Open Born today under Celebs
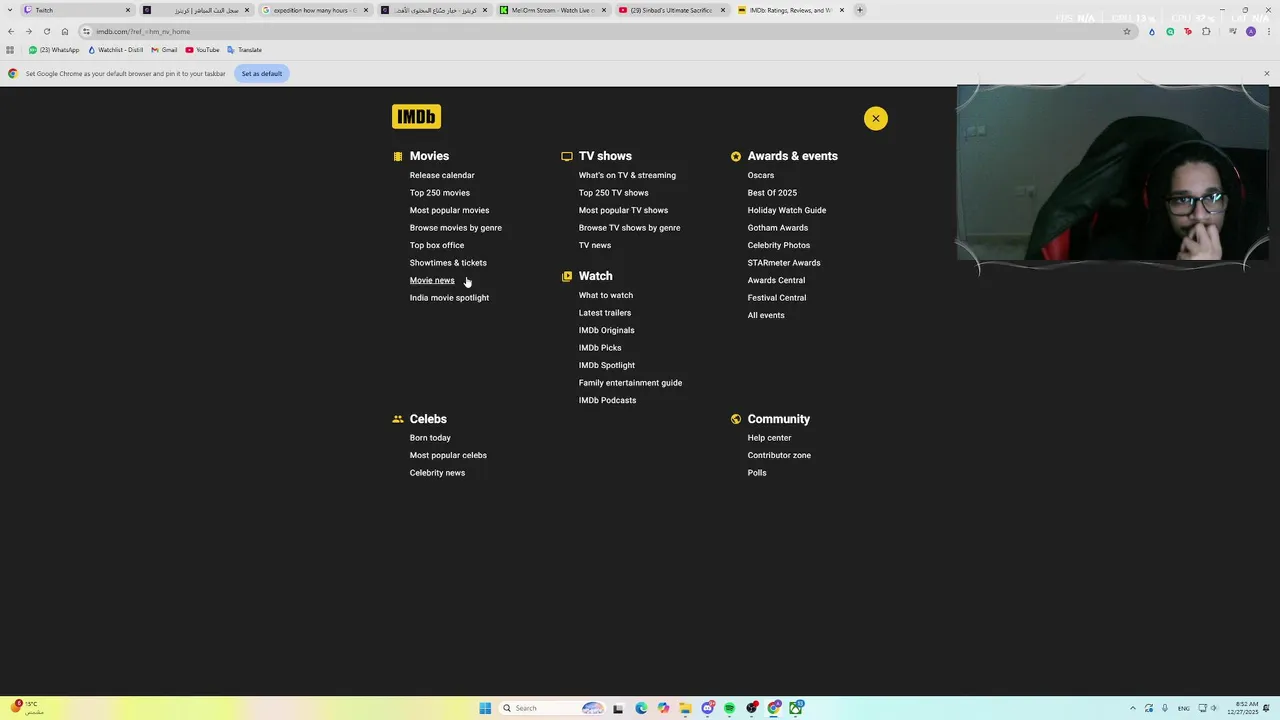 point(430,438)
